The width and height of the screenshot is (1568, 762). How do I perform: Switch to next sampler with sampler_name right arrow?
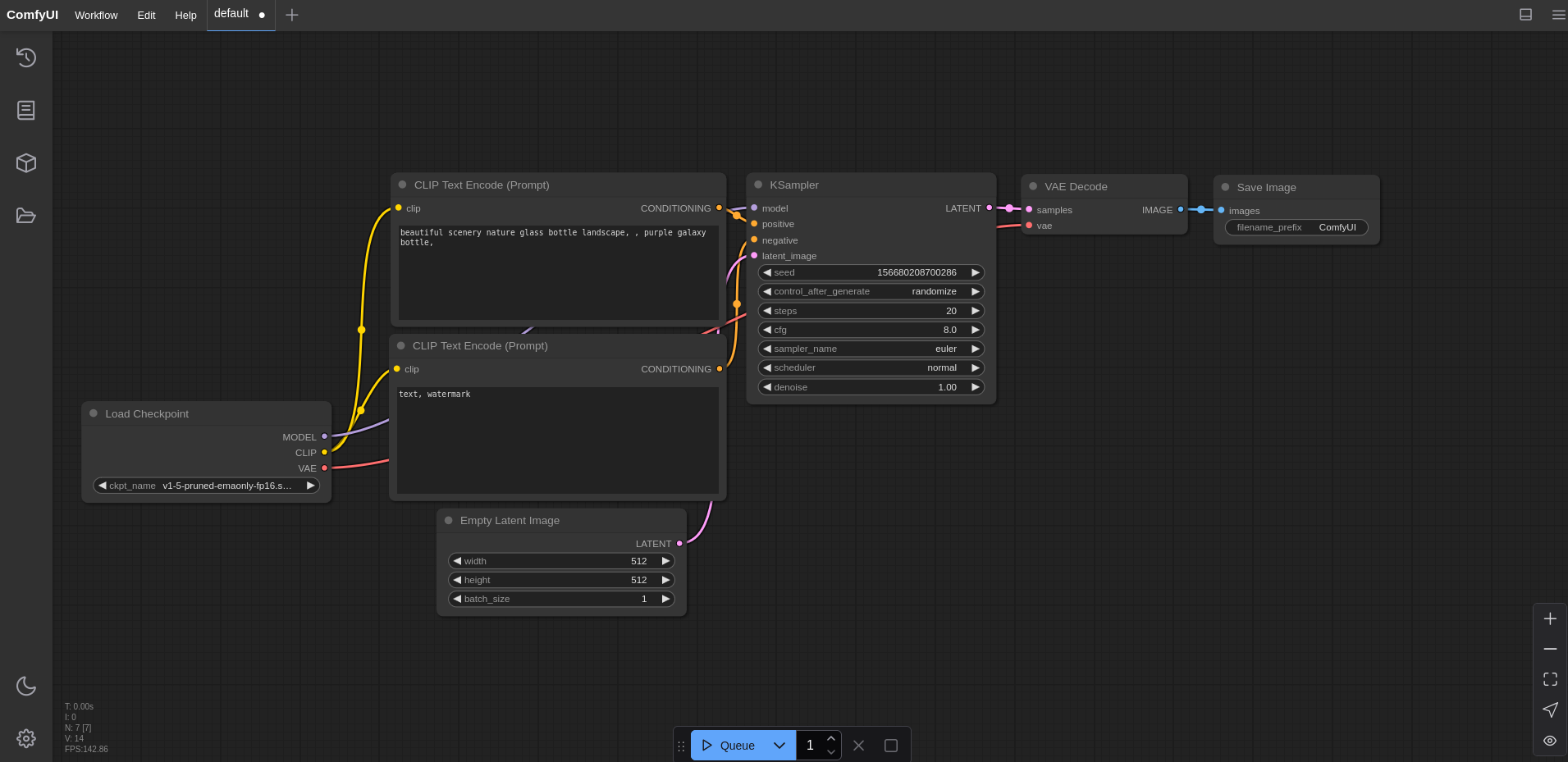coord(976,349)
